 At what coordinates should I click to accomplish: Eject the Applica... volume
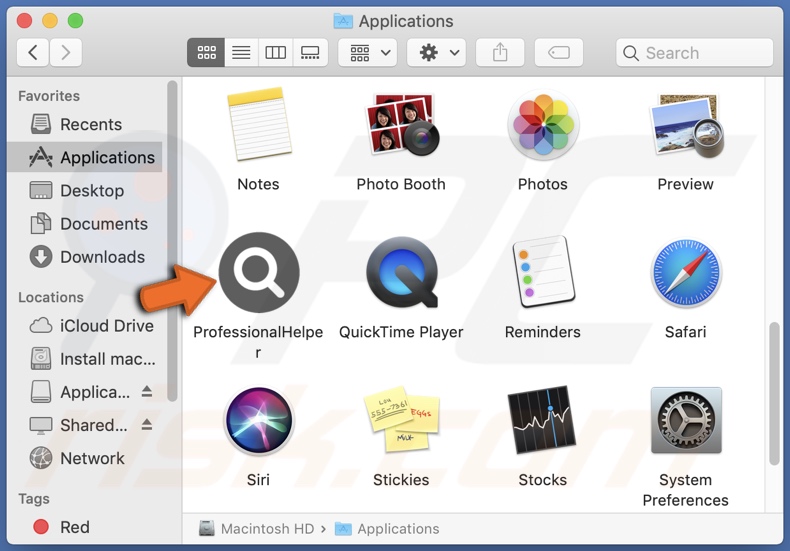coord(147,391)
